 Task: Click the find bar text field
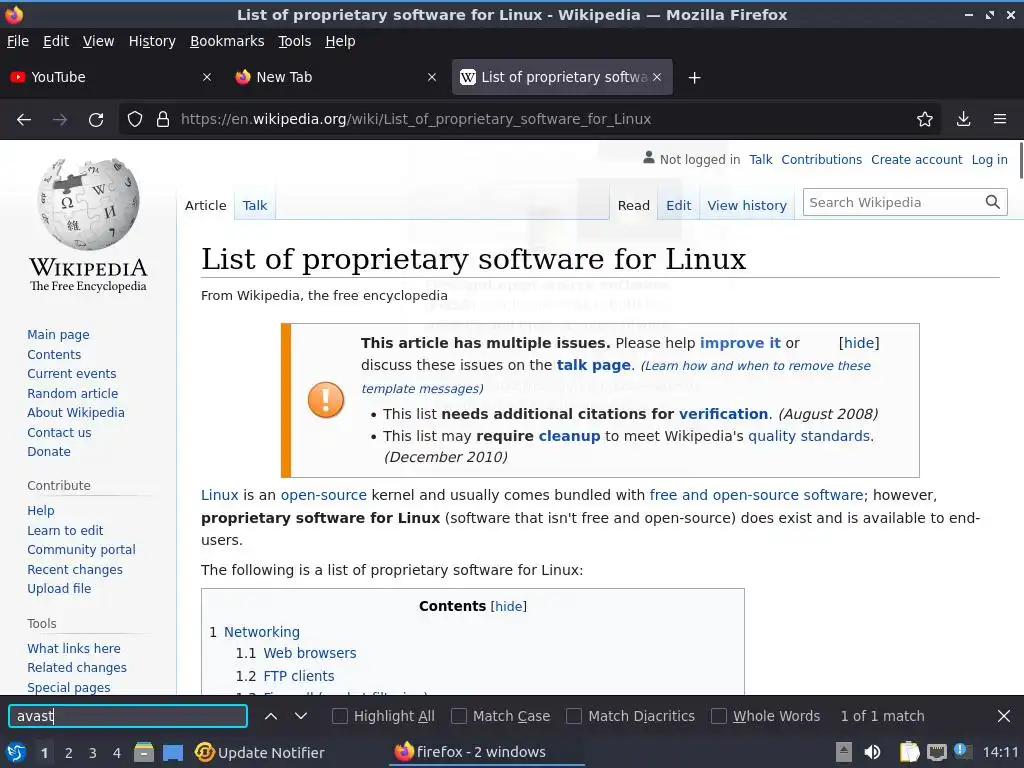point(128,716)
